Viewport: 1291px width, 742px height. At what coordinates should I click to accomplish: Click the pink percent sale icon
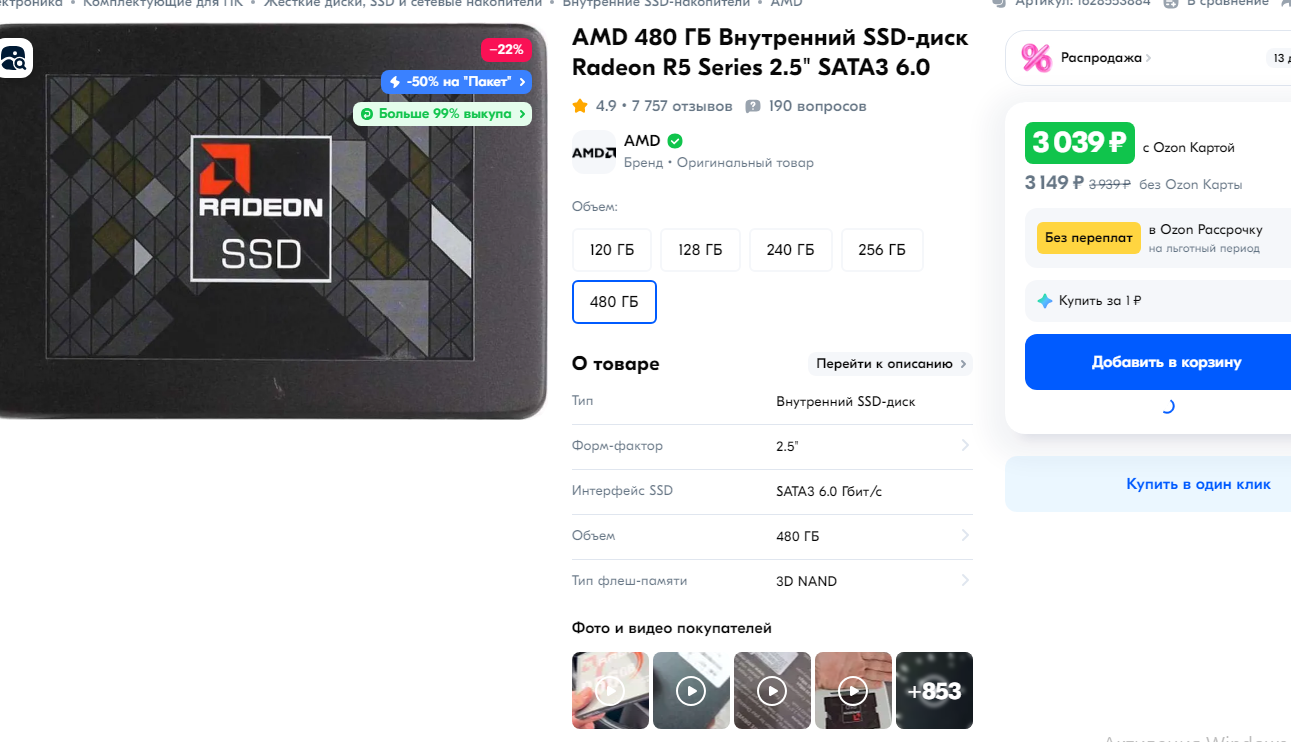coord(1036,58)
